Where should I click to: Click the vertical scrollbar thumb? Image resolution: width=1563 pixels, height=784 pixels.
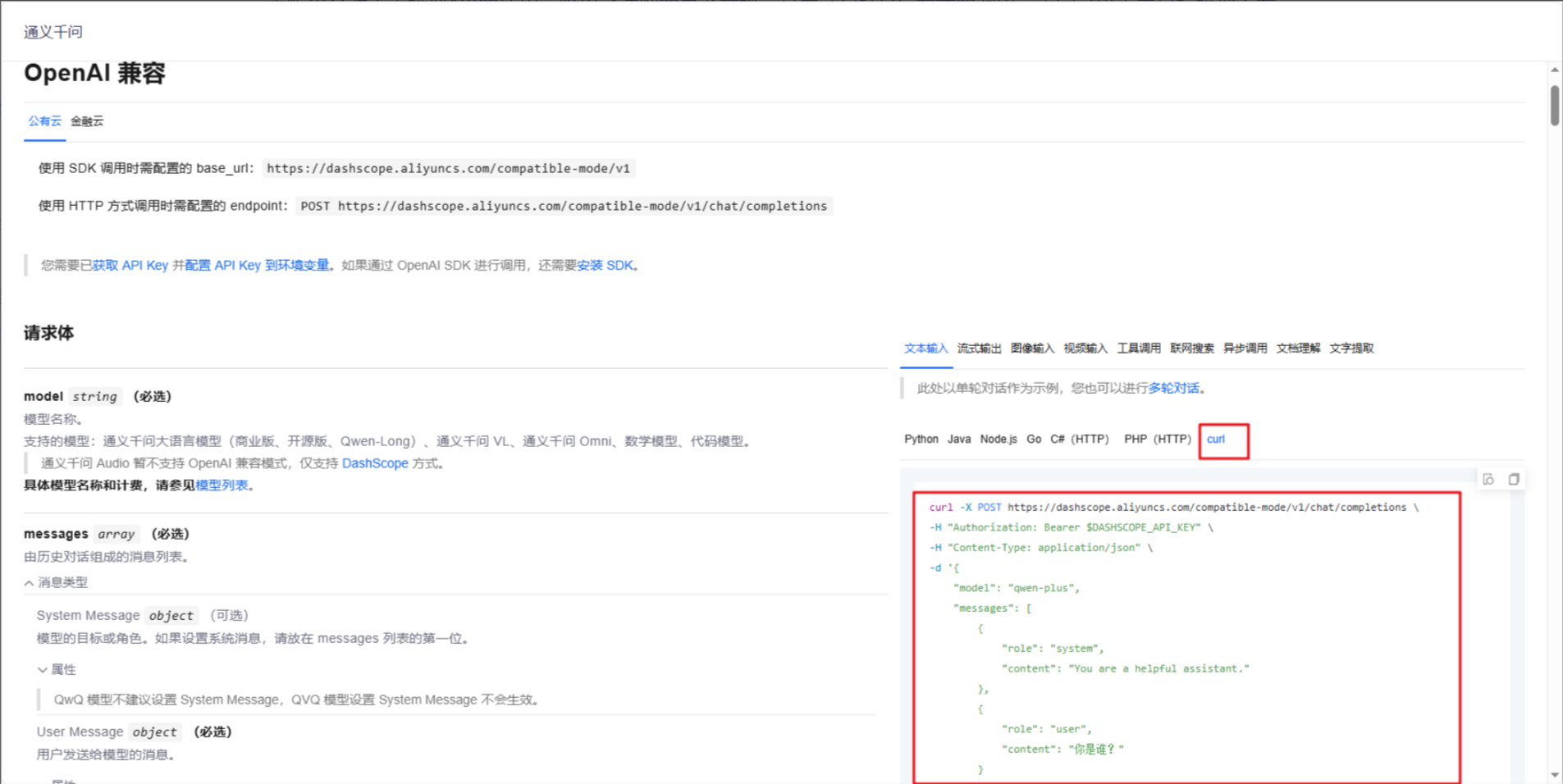[x=1555, y=106]
